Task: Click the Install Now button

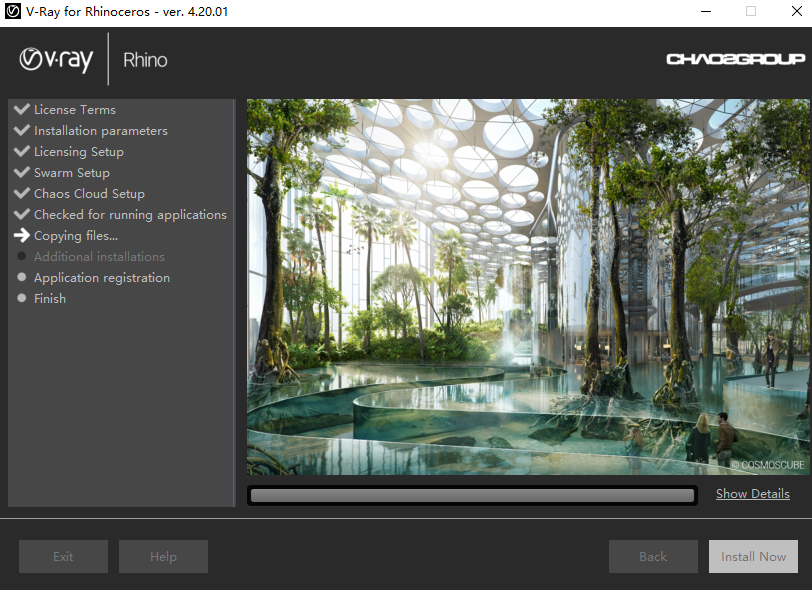Action: click(x=753, y=556)
